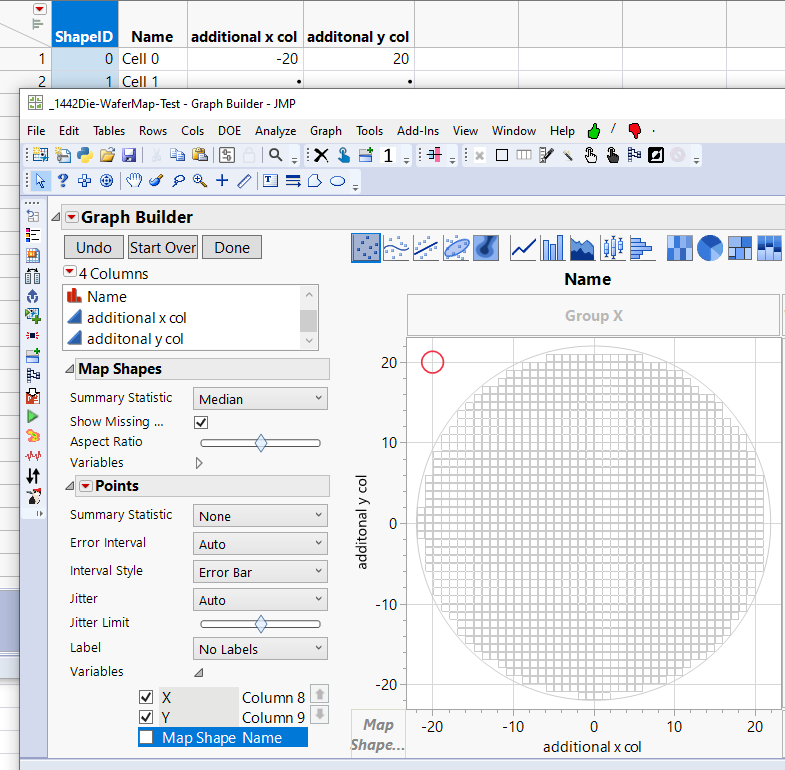
Task: Uncheck the X variable checkbox
Action: 147,697
